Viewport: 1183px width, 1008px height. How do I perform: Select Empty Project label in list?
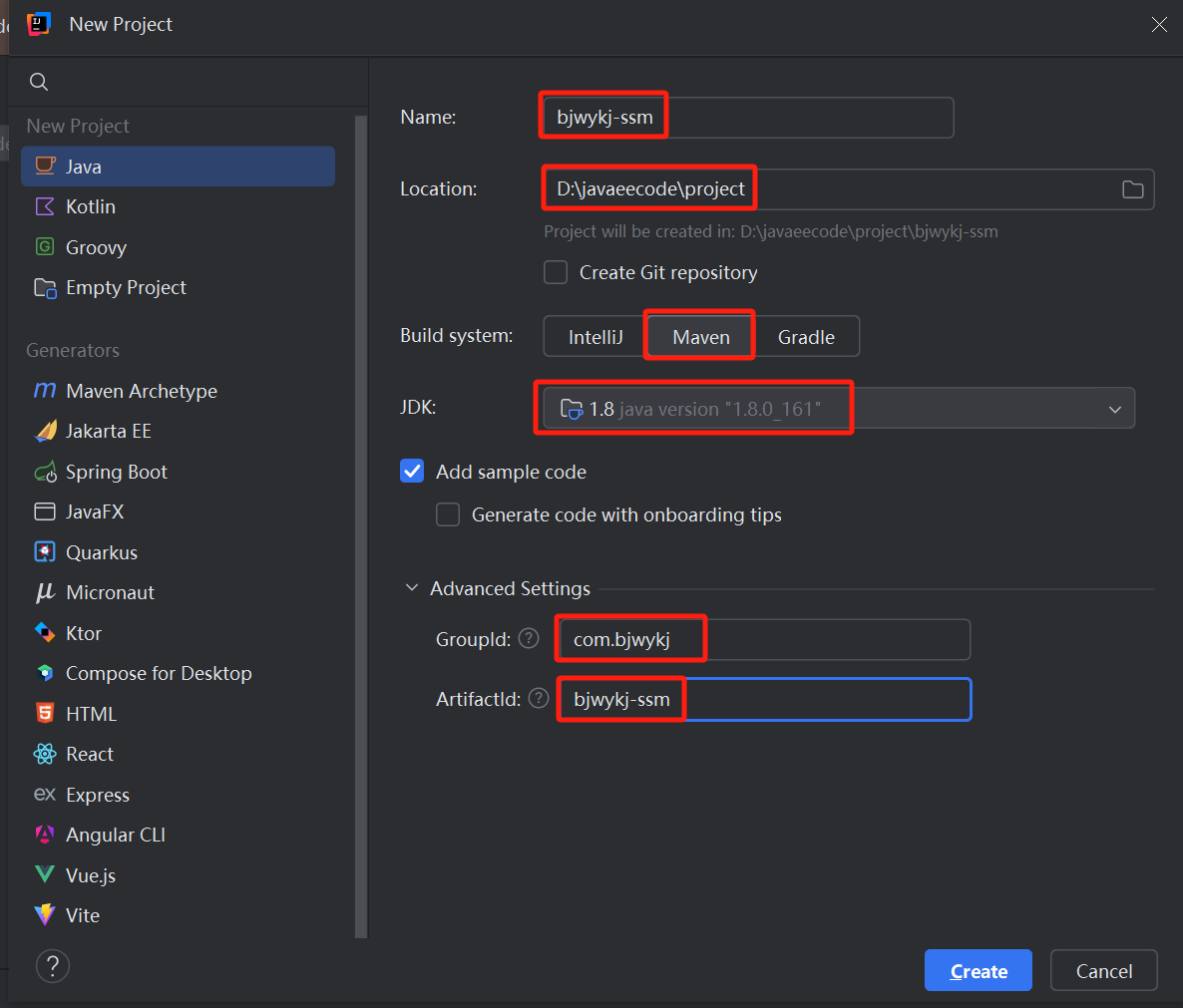click(126, 288)
